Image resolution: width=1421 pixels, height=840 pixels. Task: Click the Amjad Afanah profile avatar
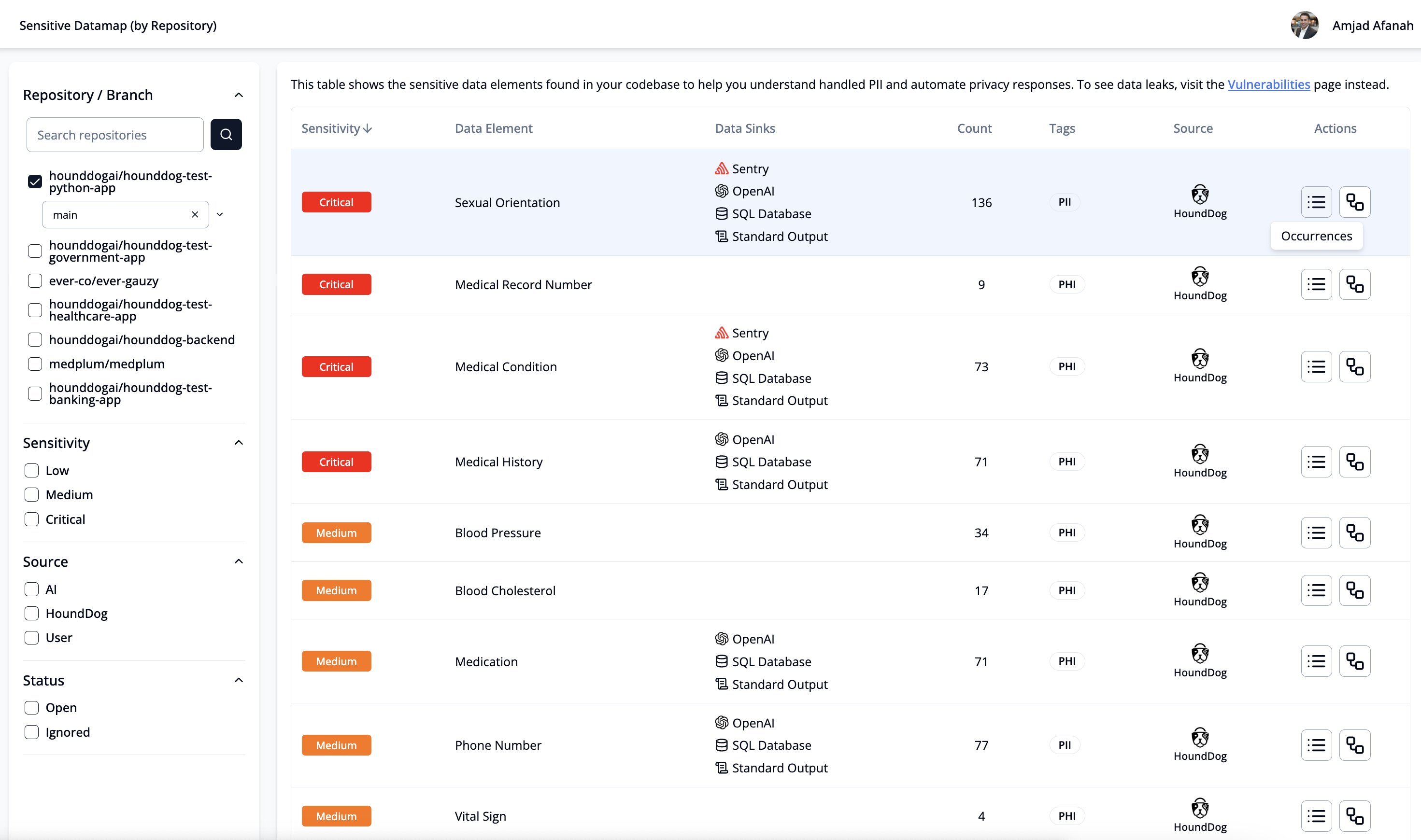pyautogui.click(x=1304, y=26)
